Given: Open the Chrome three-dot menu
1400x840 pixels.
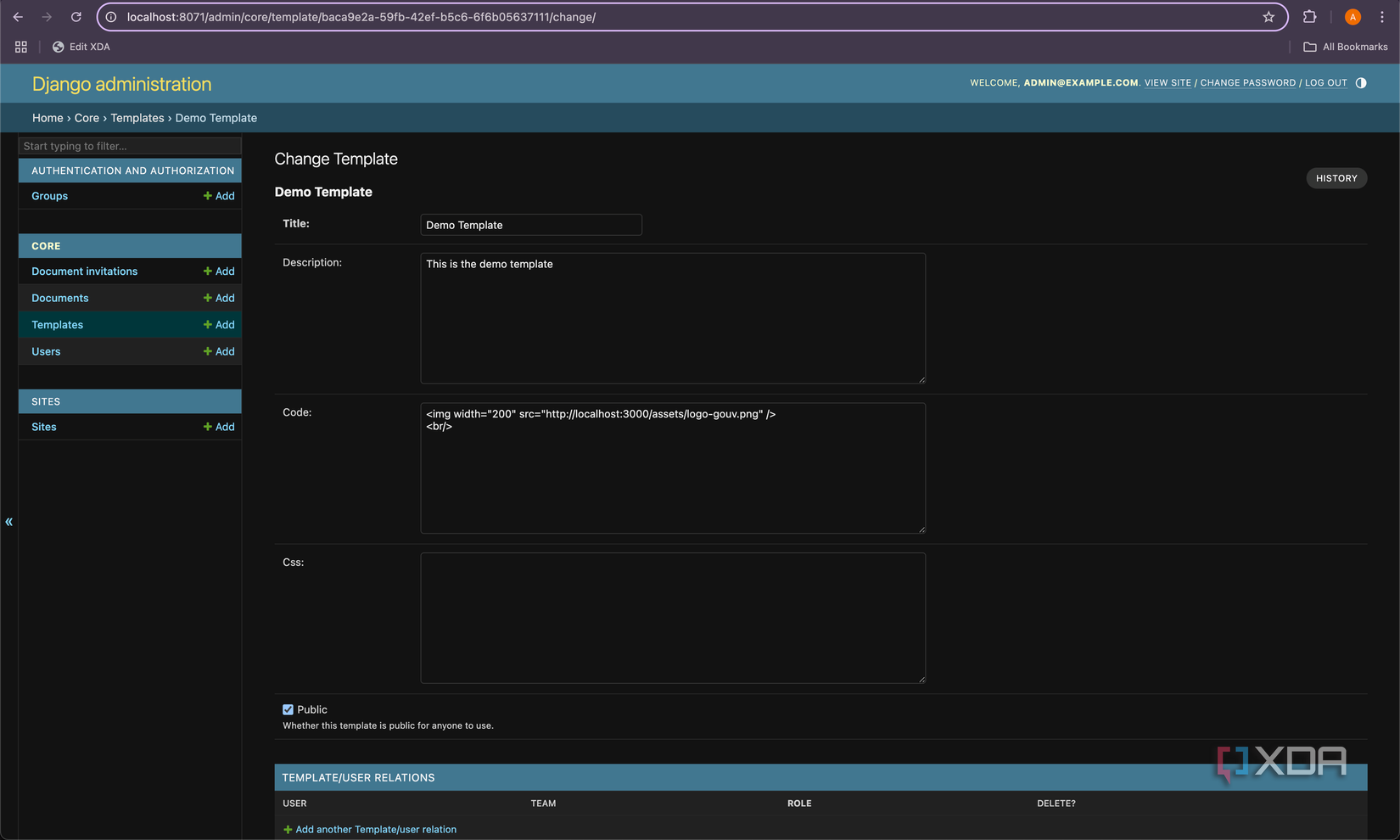Looking at the screenshot, I should 1382,16.
